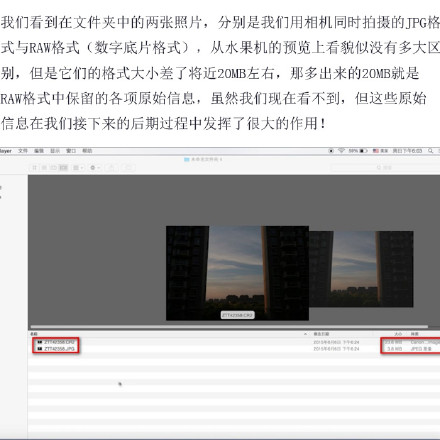Viewport: 440px width, 440px height.
Task: Switch Finder to Cover Flow view
Action: tap(63, 168)
